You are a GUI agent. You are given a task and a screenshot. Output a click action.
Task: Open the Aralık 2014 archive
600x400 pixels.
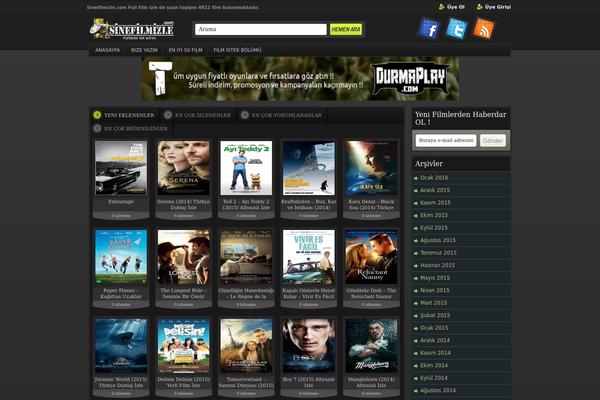(435, 340)
